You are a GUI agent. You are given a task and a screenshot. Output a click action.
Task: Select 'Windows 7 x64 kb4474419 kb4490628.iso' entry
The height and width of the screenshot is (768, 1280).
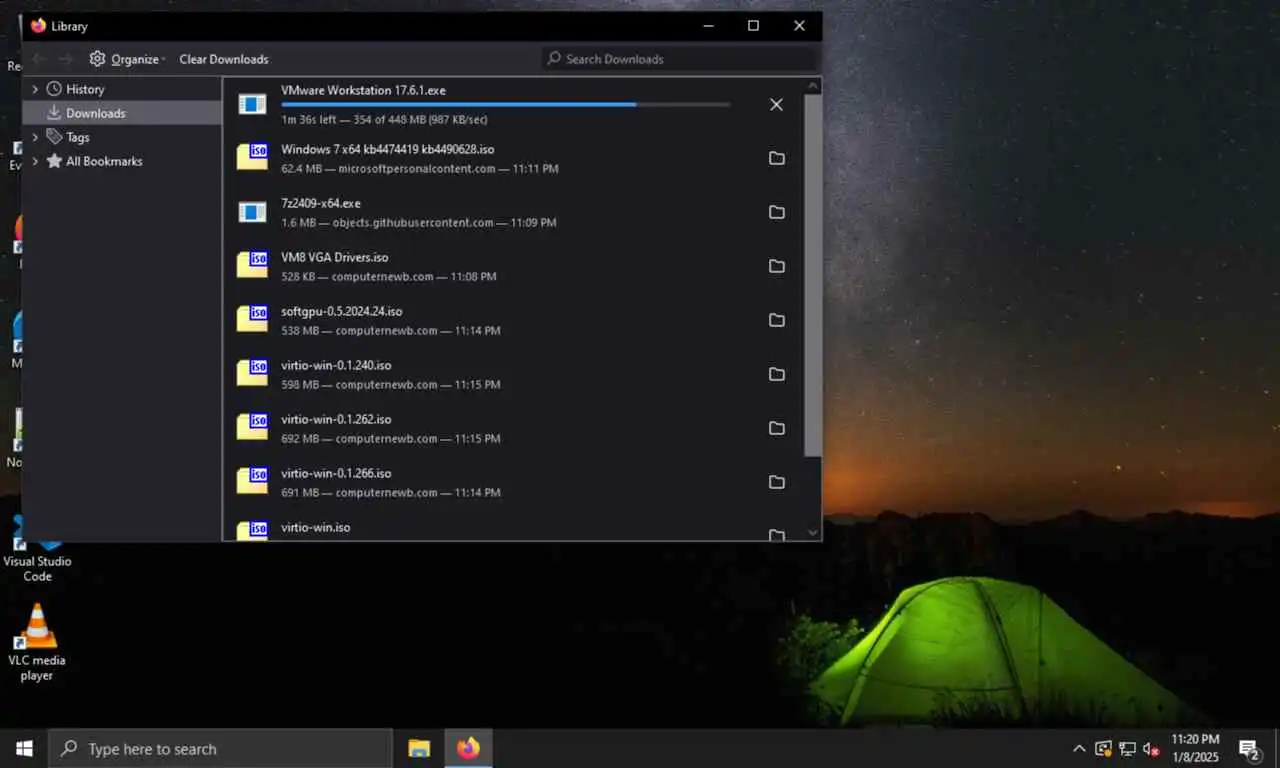(x=512, y=158)
